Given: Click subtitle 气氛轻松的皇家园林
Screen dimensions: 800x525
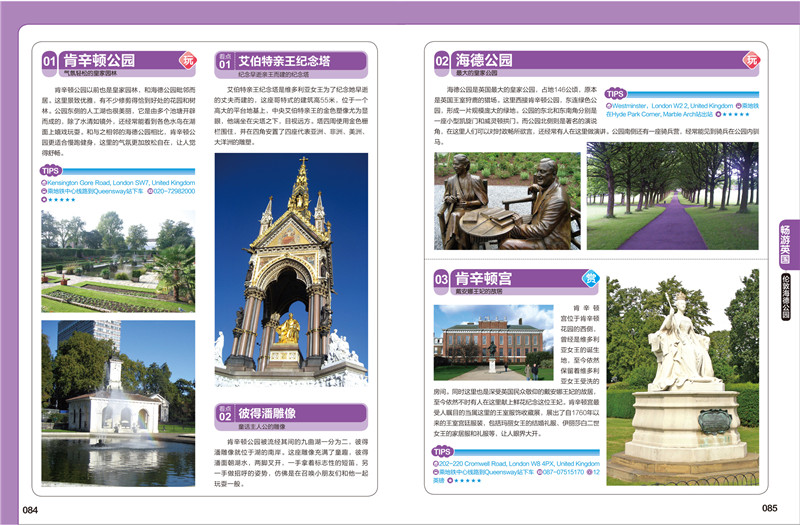Looking at the screenshot, I should tap(90, 73).
